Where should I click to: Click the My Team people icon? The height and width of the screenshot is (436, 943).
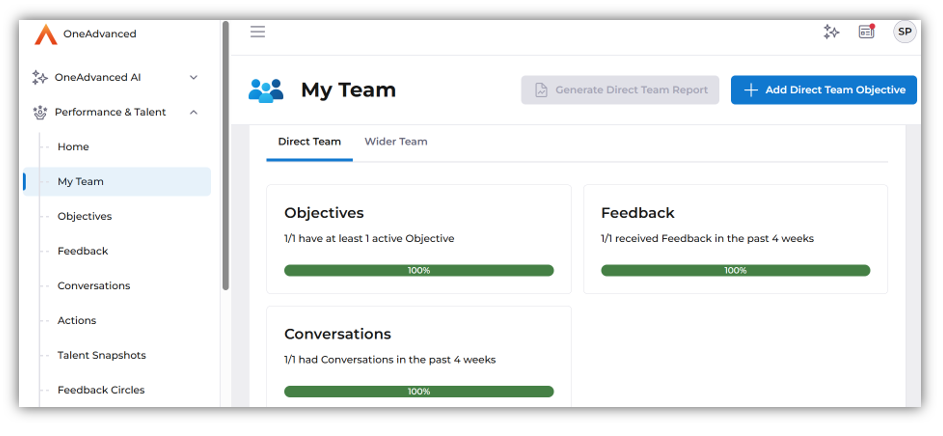point(266,90)
